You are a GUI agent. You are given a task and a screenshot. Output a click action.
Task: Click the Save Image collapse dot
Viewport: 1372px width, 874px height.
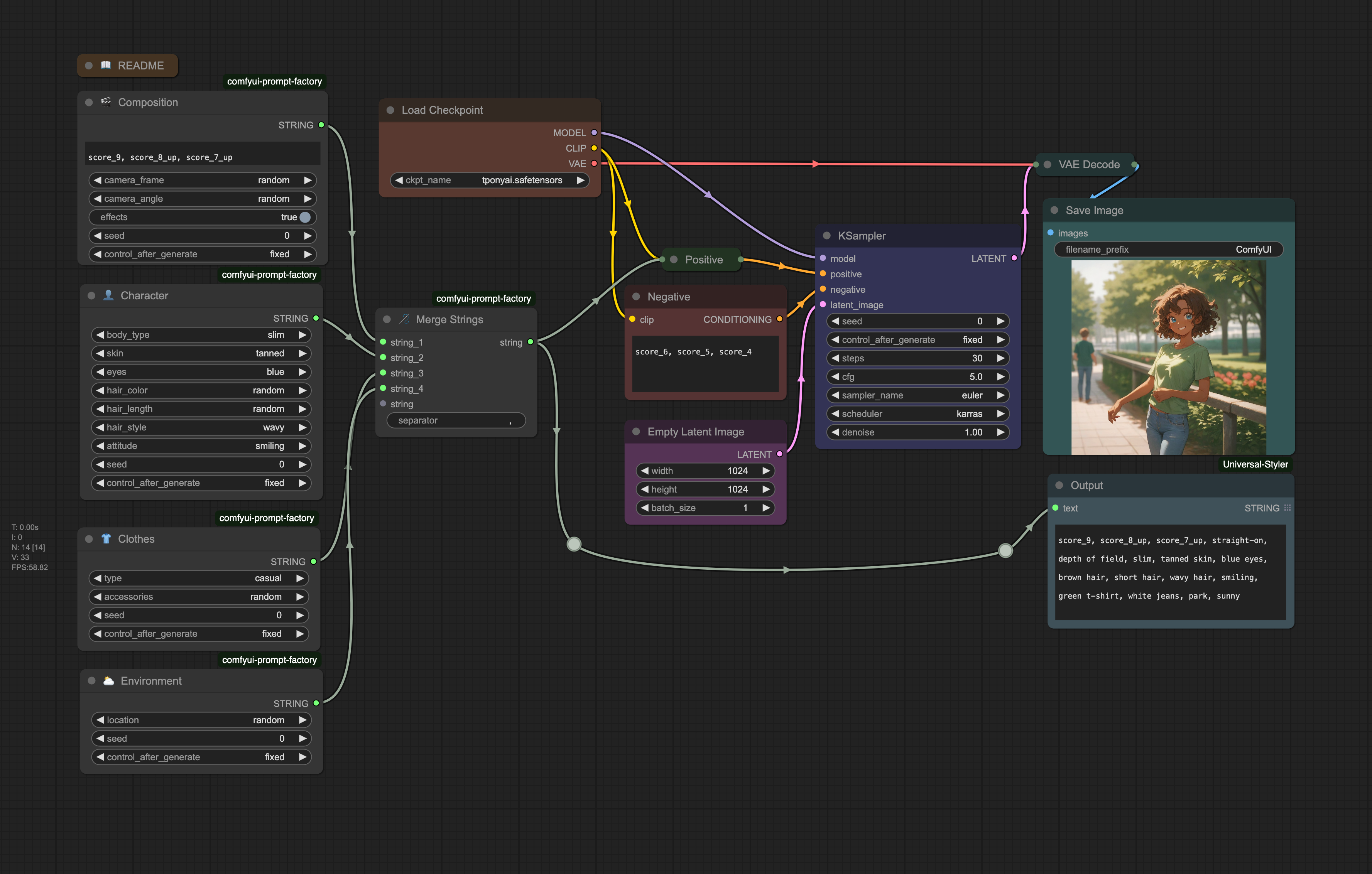coord(1054,210)
